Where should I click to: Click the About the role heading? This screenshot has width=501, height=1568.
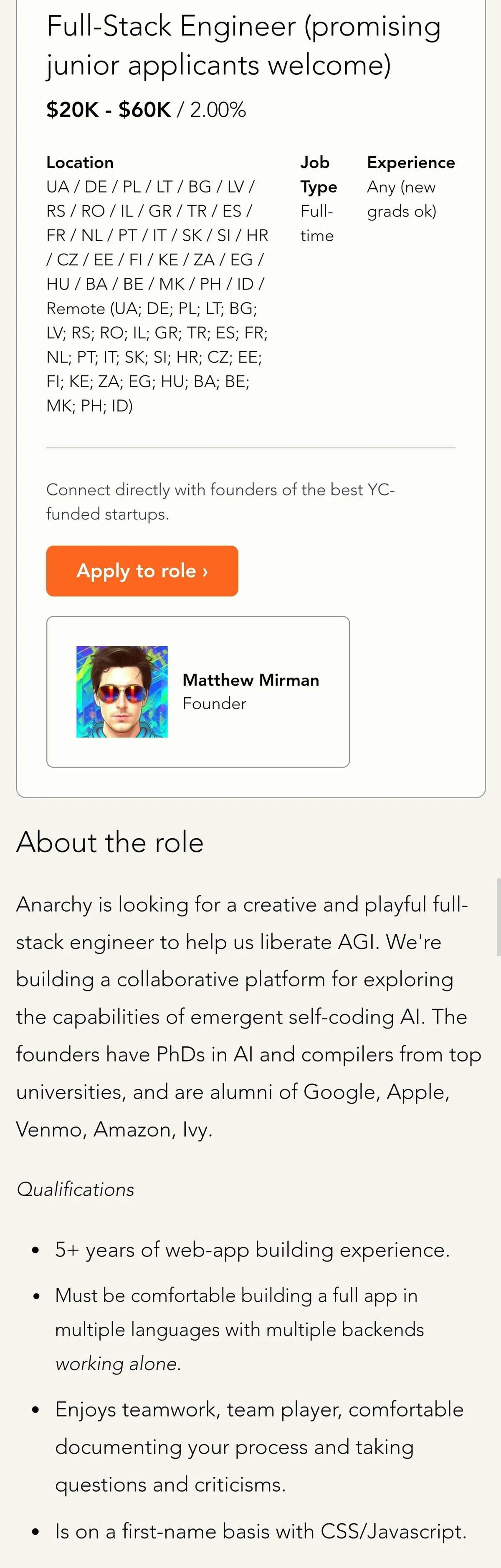click(x=109, y=842)
